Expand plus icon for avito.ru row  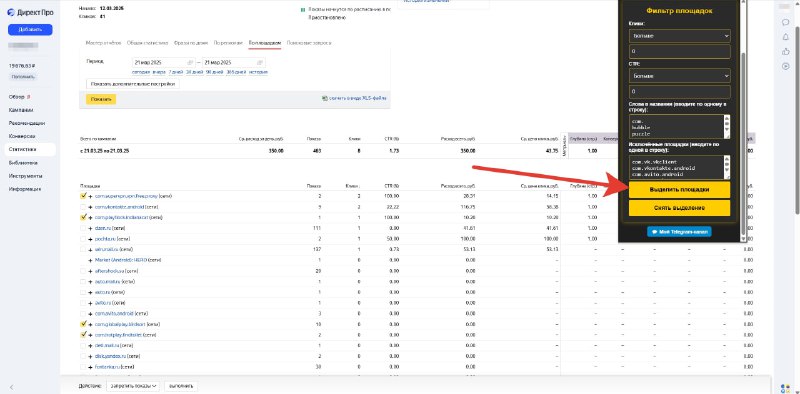pyautogui.click(x=90, y=303)
